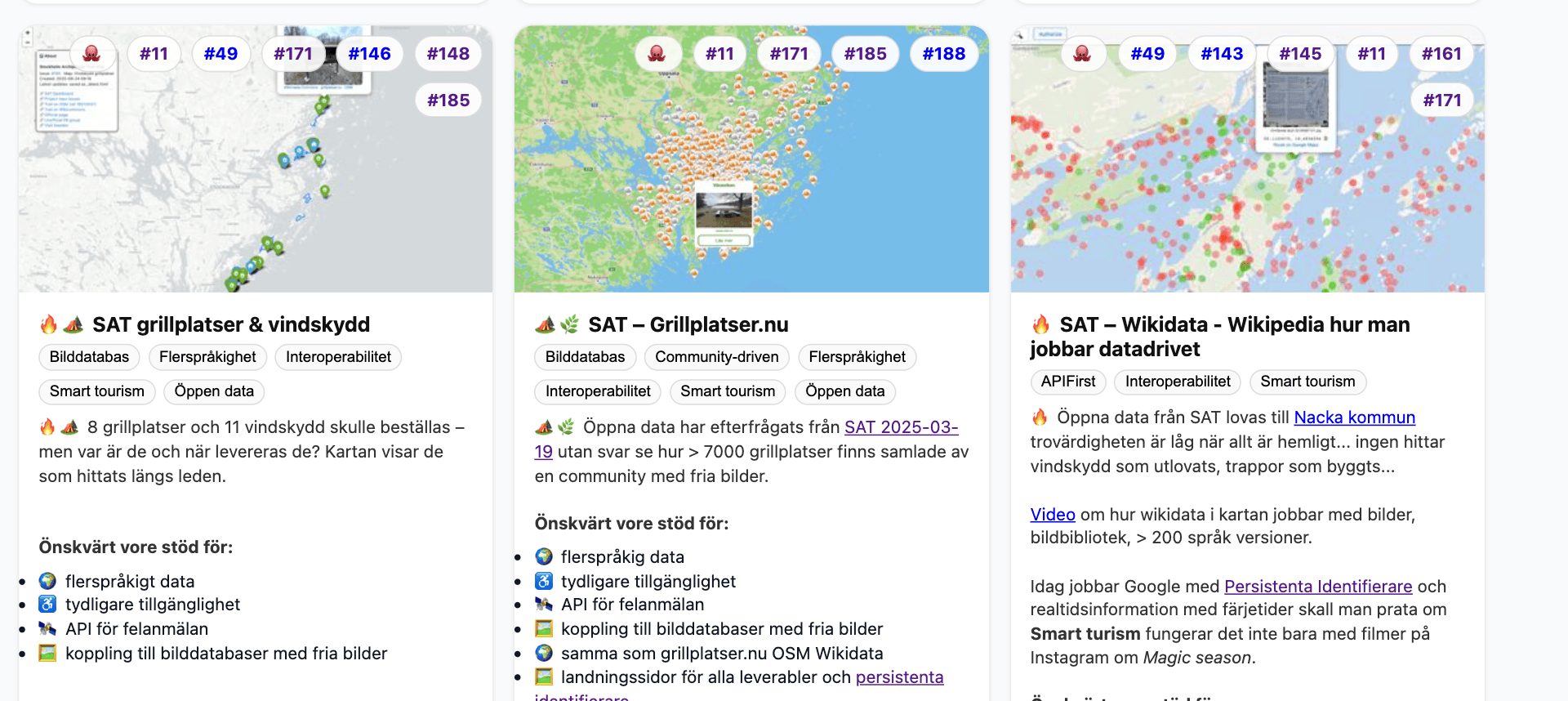Click SAT grillplatser & vindskydd heading

[230, 324]
